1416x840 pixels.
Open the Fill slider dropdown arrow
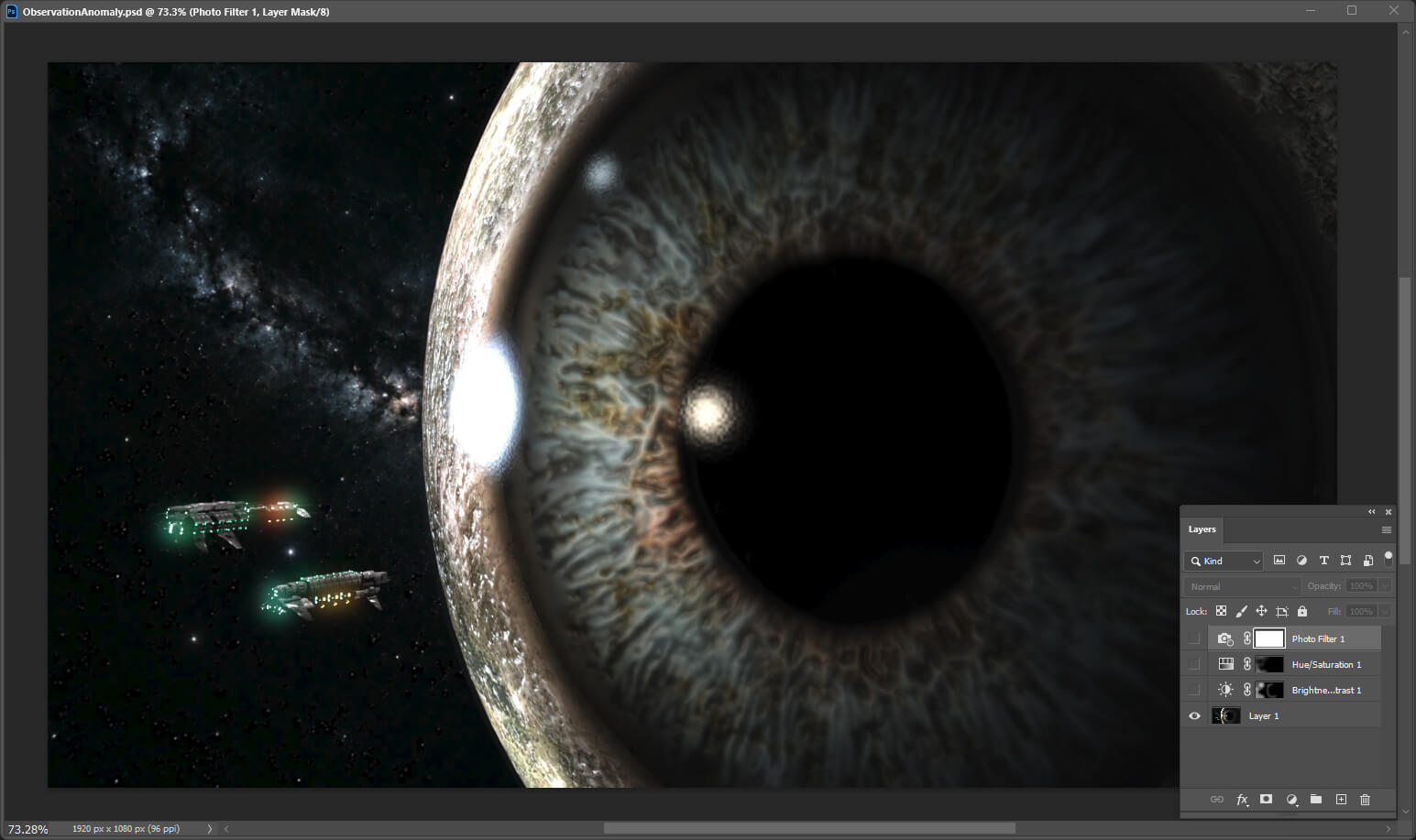[1385, 611]
